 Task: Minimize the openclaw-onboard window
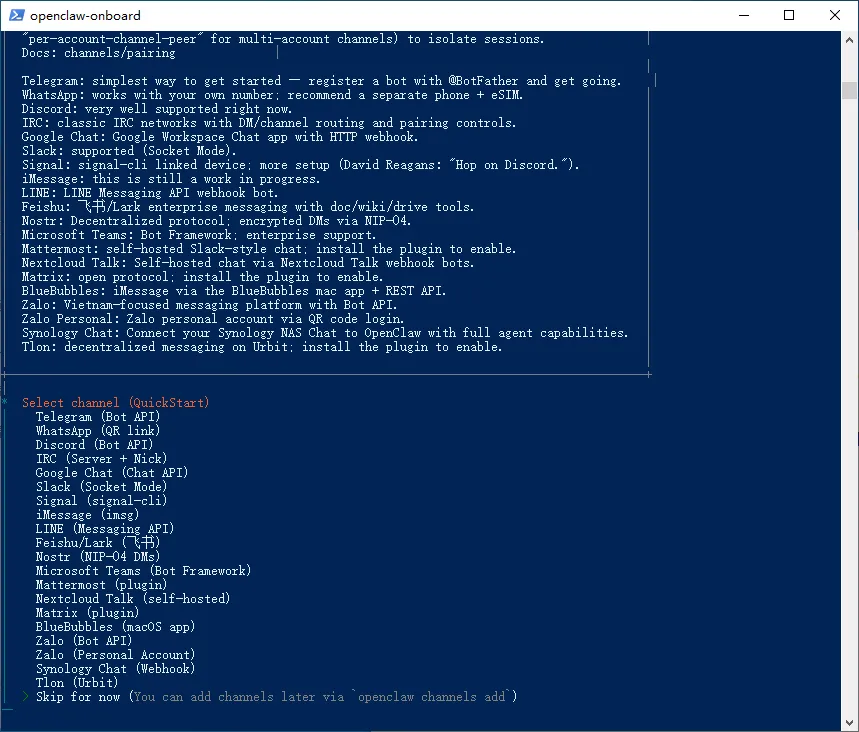[744, 15]
